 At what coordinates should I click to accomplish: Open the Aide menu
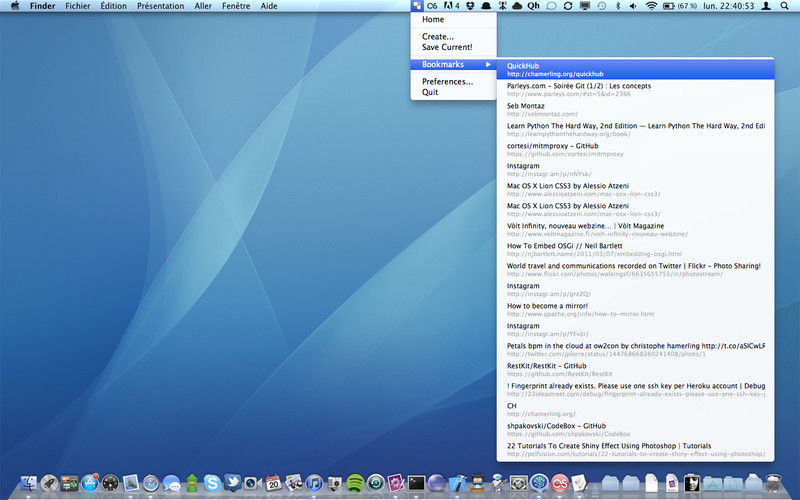click(x=269, y=6)
